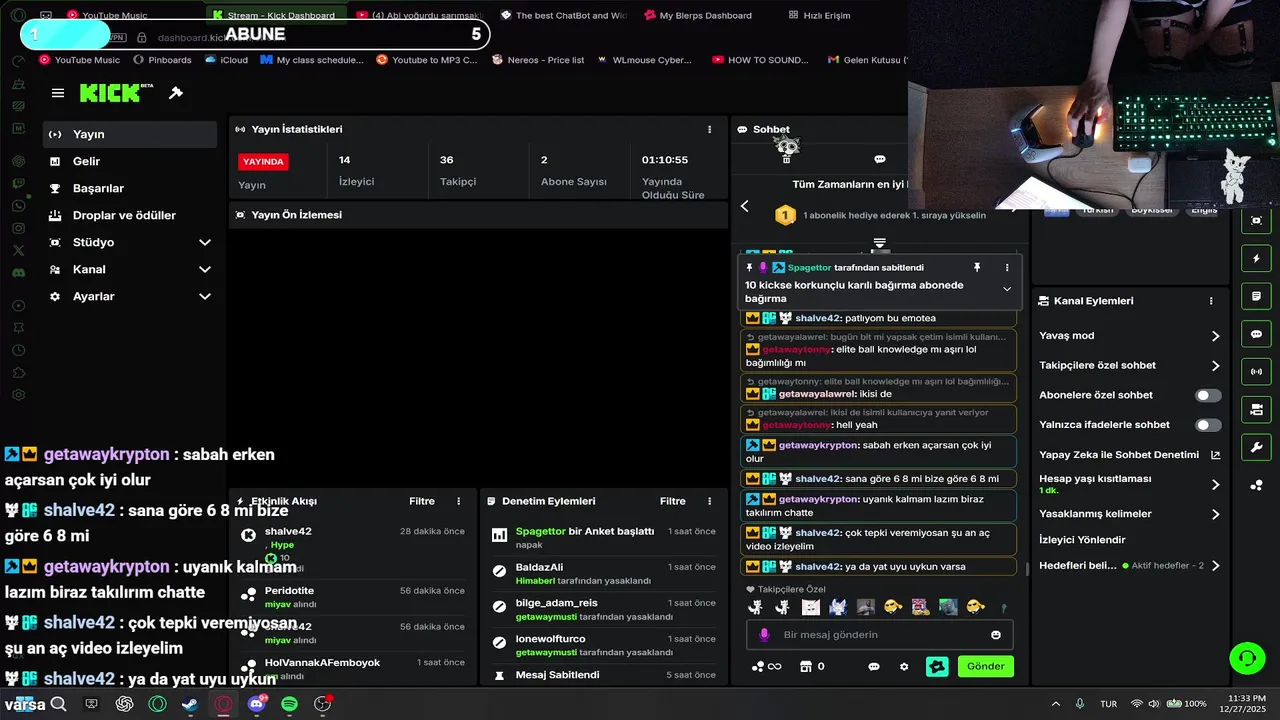Click the moderator hammer icon beside Kick logo
Screen dimensions: 1280x720
tap(176, 93)
